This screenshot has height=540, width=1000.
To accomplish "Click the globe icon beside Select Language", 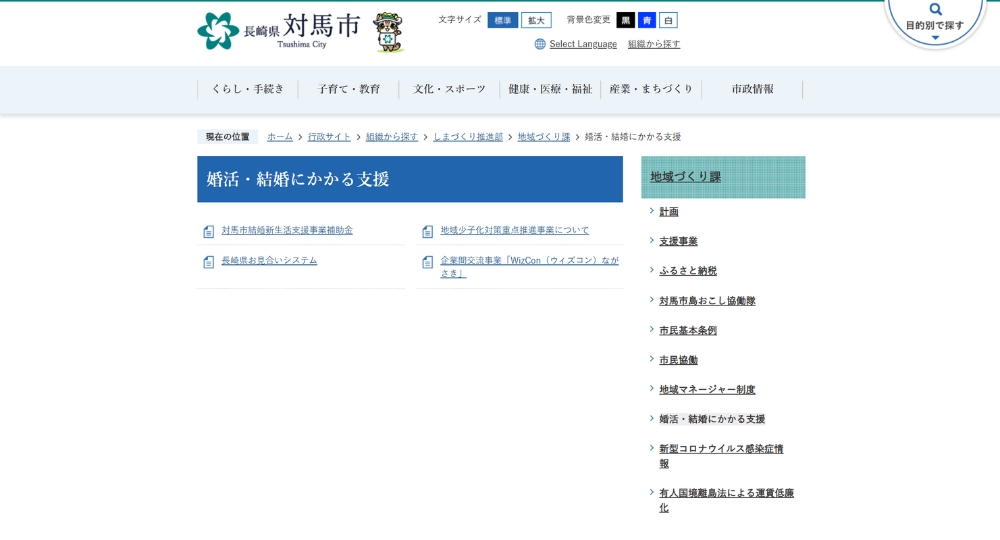I will (x=540, y=44).
